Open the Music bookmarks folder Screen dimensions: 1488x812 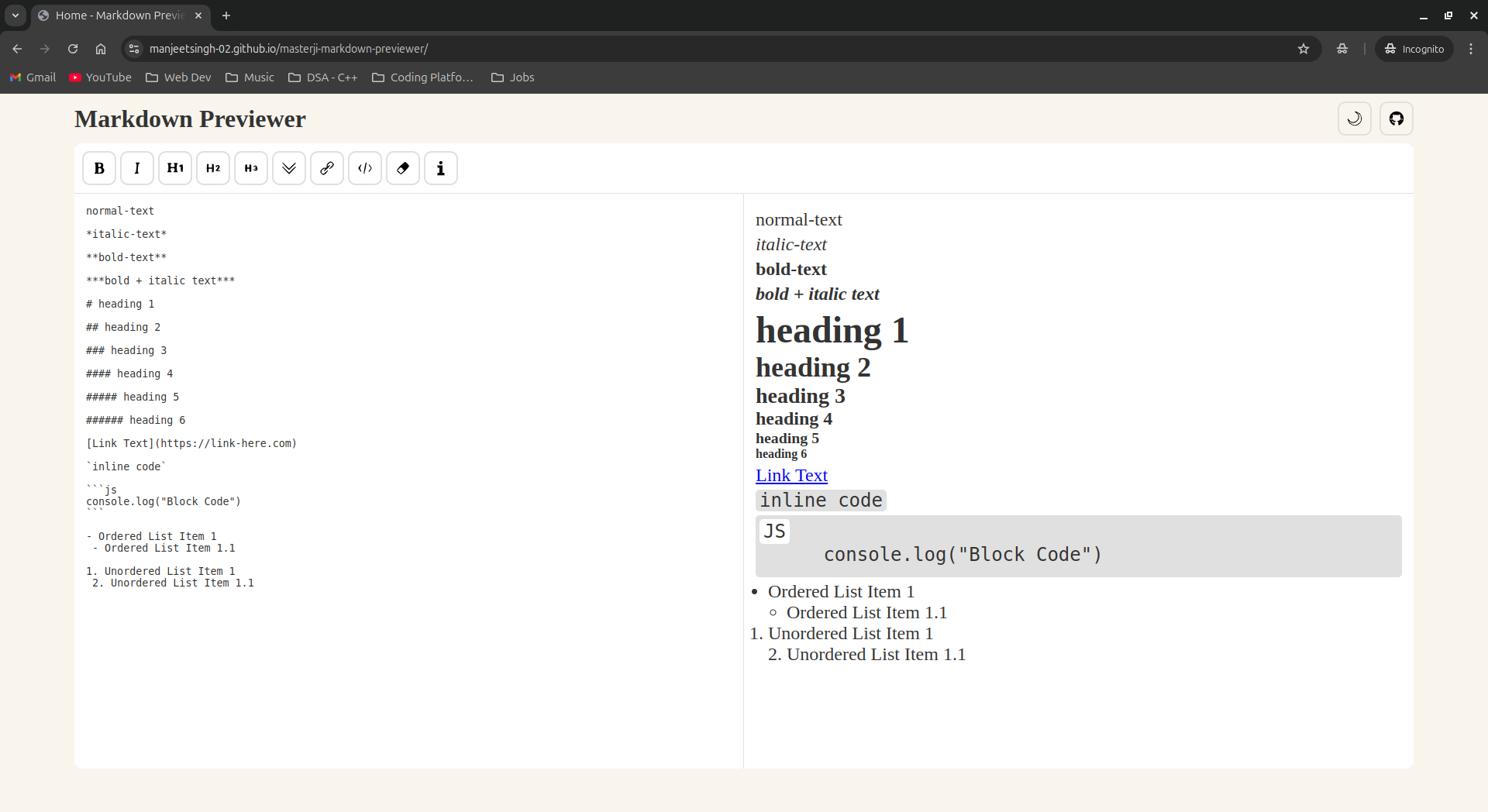pyautogui.click(x=250, y=77)
